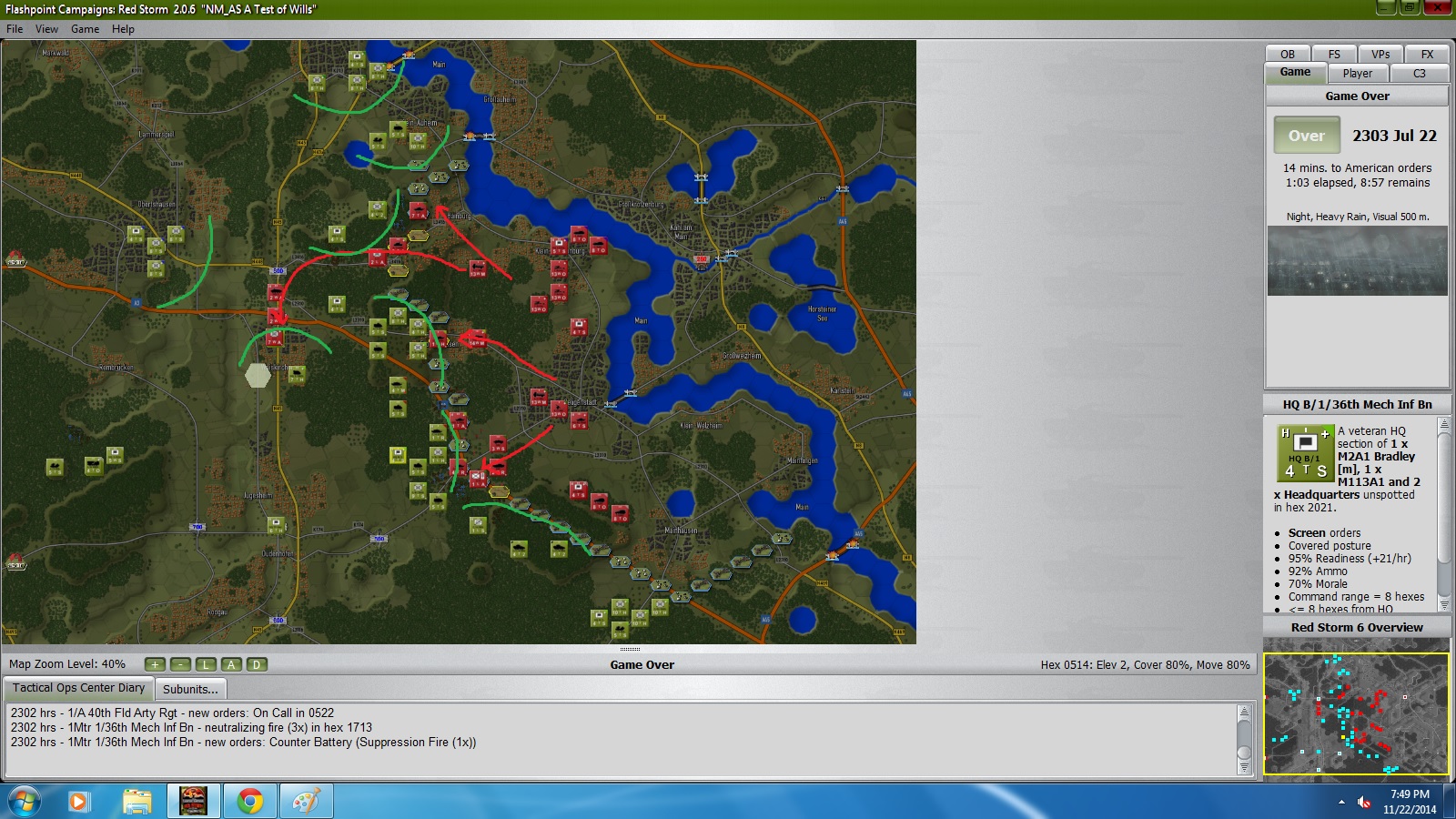Image resolution: width=1456 pixels, height=819 pixels.
Task: Click the Red Storm 6 Overview header
Action: point(1357,627)
